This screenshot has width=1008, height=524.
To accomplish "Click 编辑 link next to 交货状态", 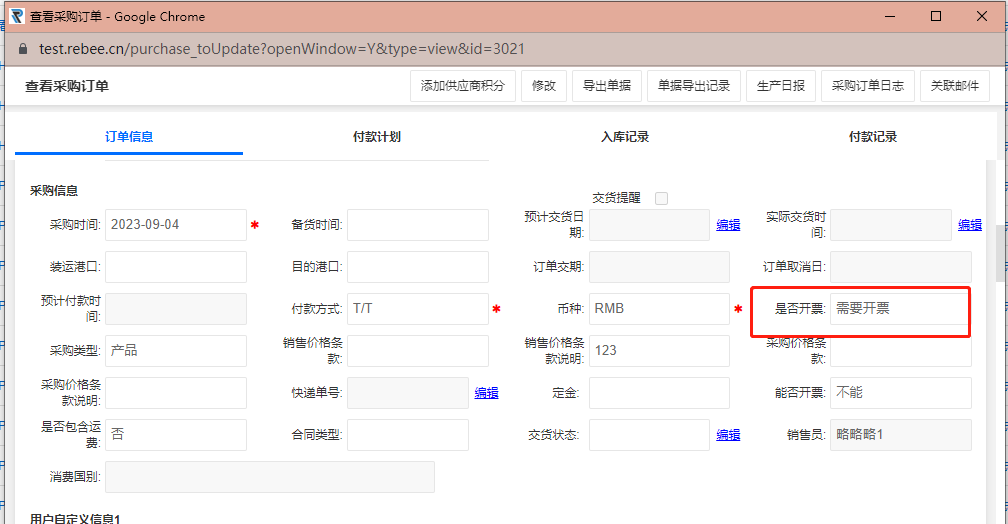I will tap(728, 435).
